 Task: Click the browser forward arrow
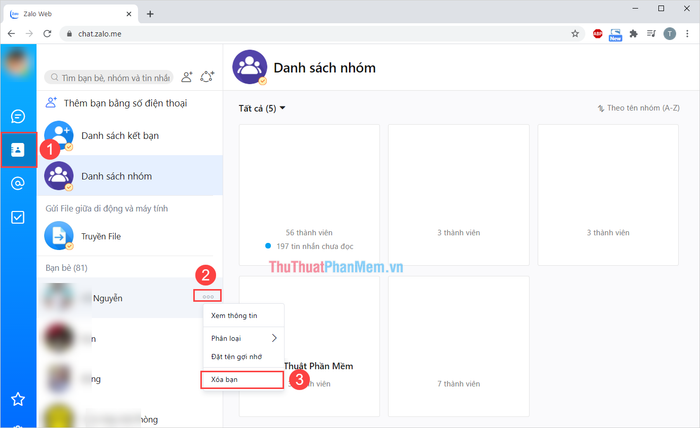[29, 33]
